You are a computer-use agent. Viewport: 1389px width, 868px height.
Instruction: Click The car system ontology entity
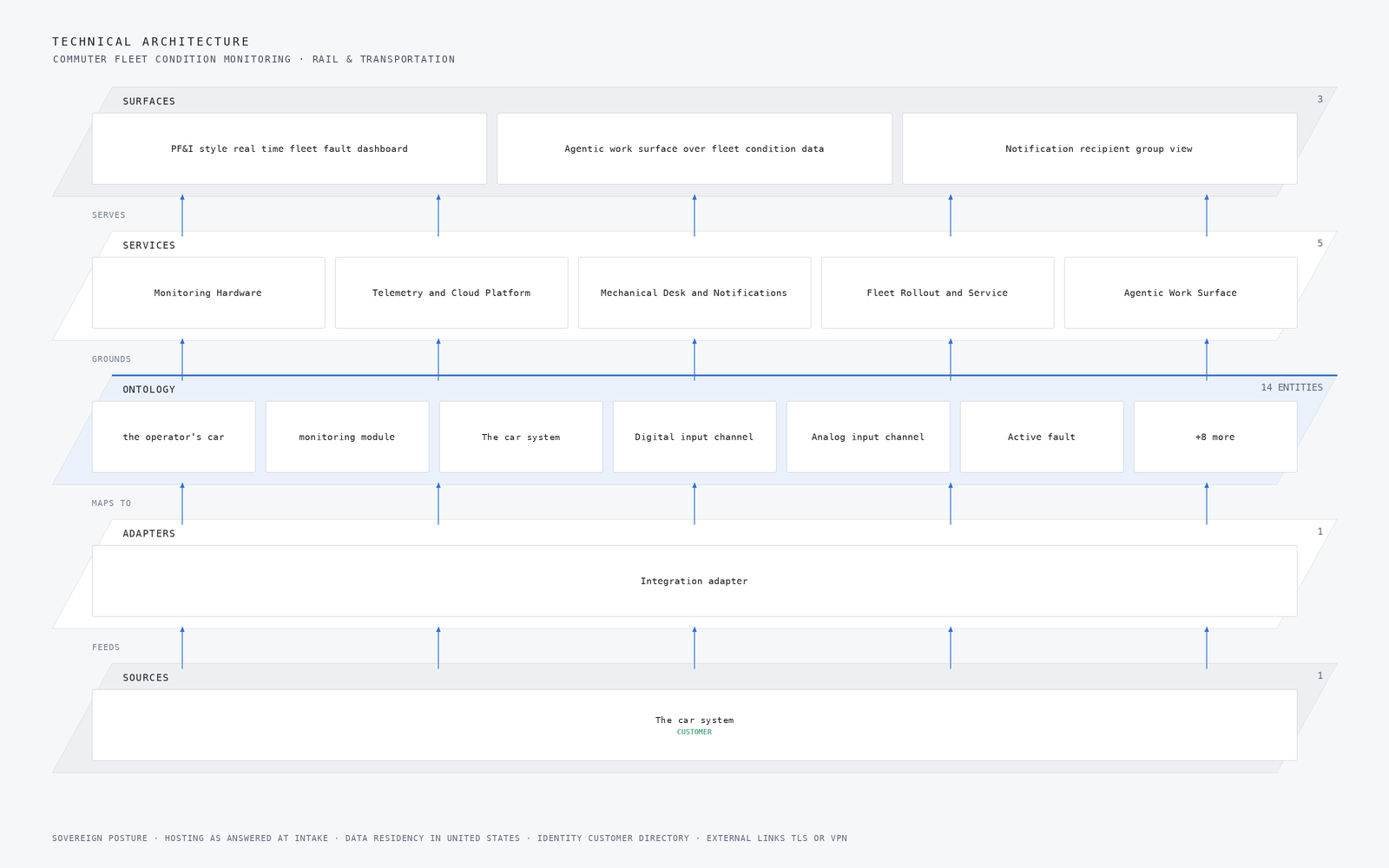pyautogui.click(x=521, y=437)
